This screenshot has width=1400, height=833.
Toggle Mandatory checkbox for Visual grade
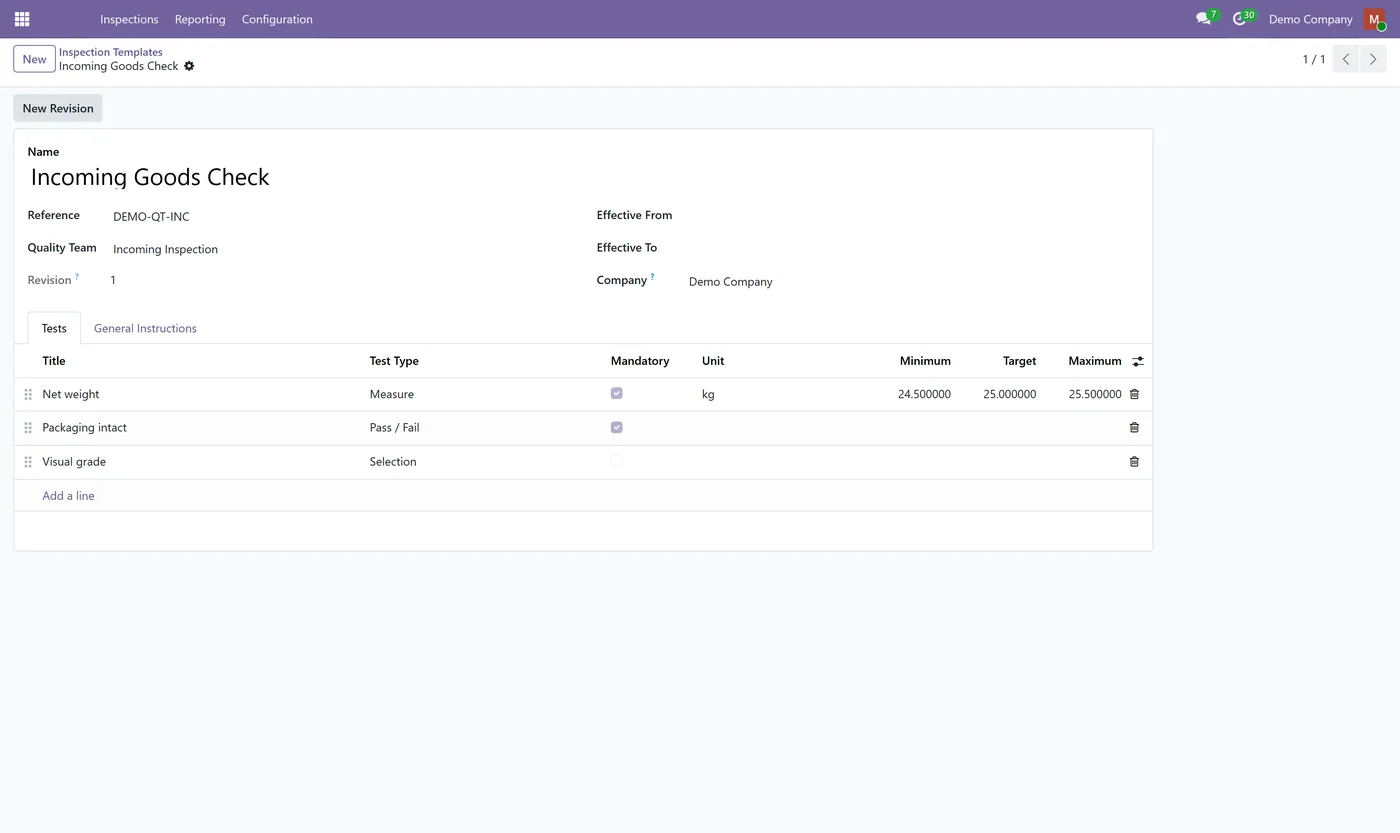tap(616, 461)
